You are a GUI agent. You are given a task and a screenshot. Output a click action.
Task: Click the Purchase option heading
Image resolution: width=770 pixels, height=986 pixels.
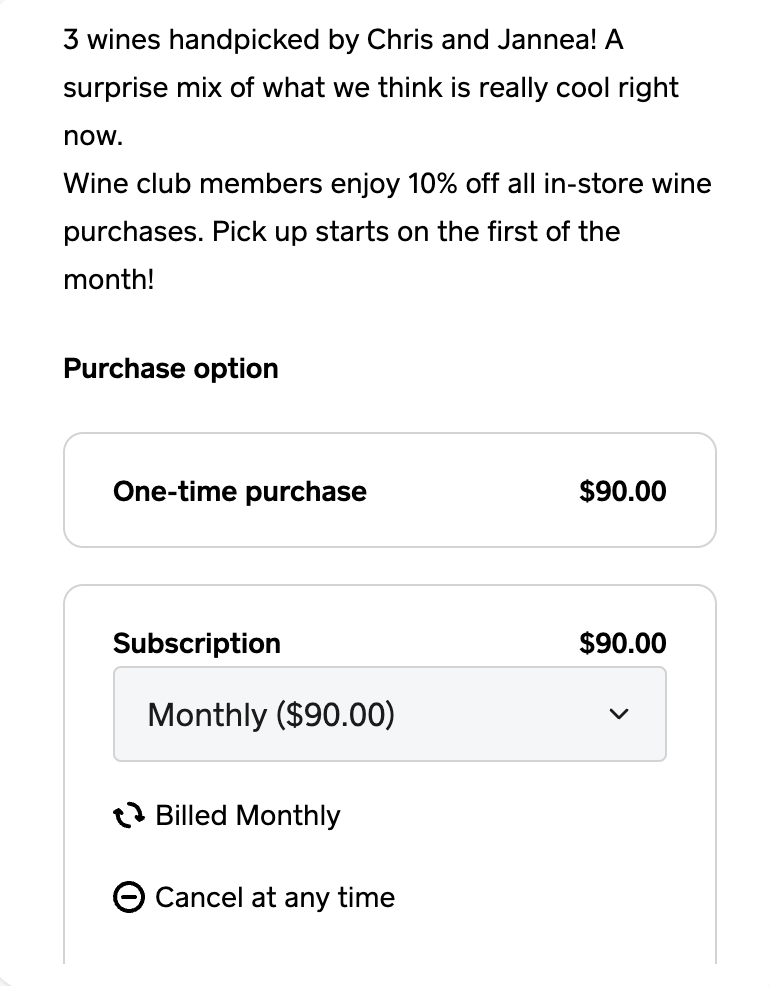coord(171,368)
